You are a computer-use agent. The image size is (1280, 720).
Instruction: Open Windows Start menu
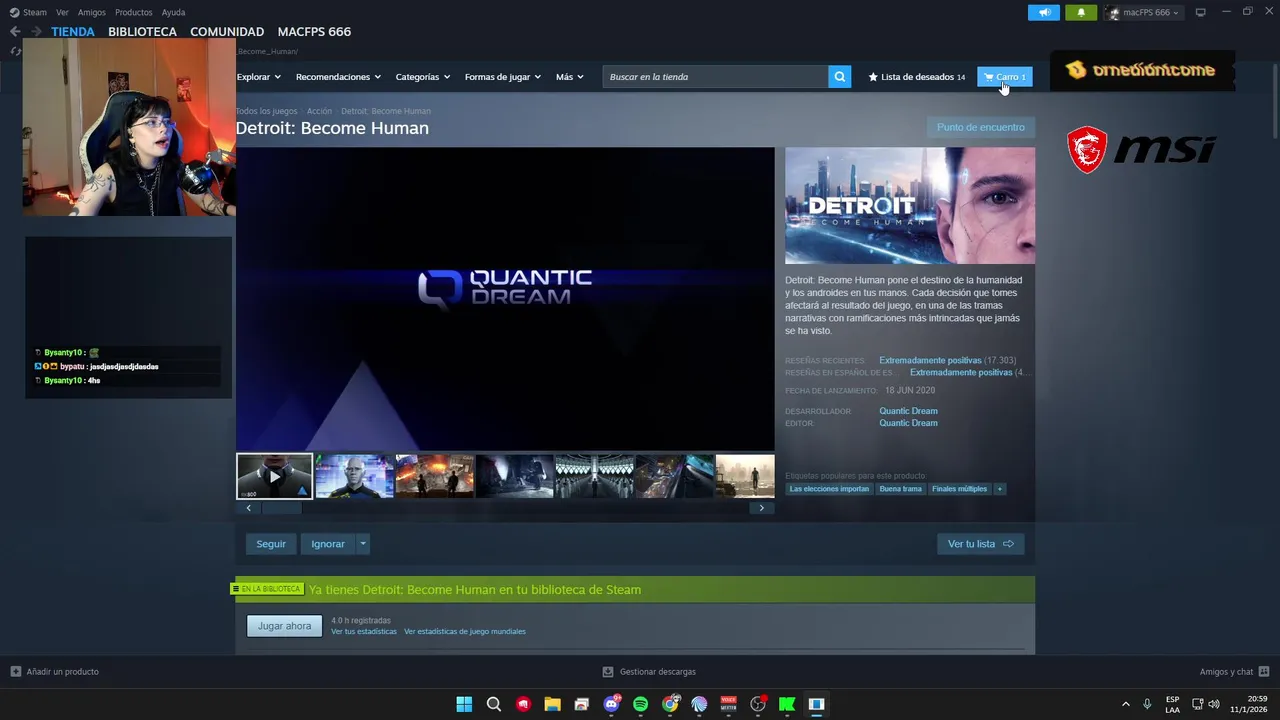tap(464, 704)
